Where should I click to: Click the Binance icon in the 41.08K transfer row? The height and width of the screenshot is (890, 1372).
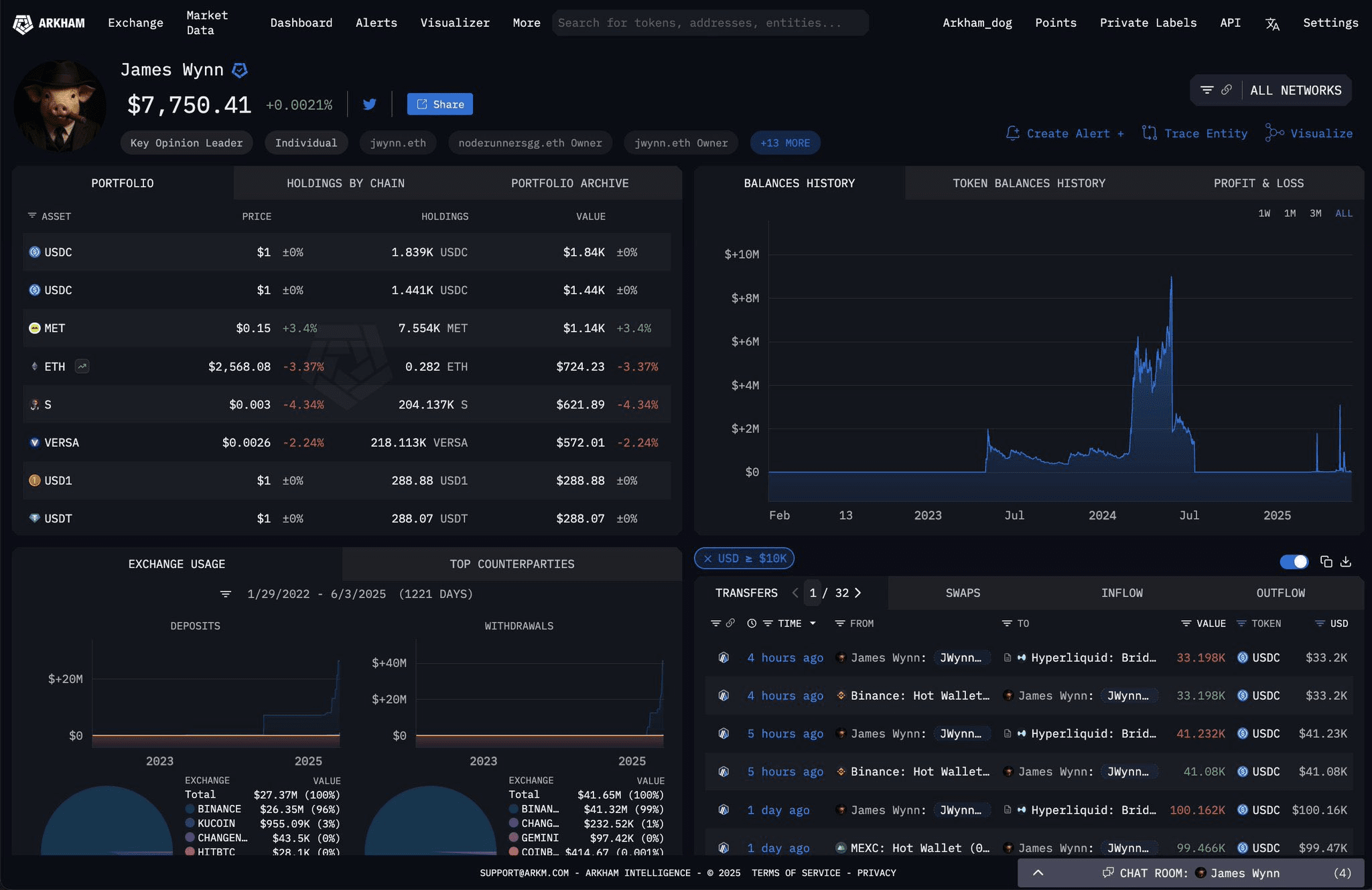tap(841, 771)
